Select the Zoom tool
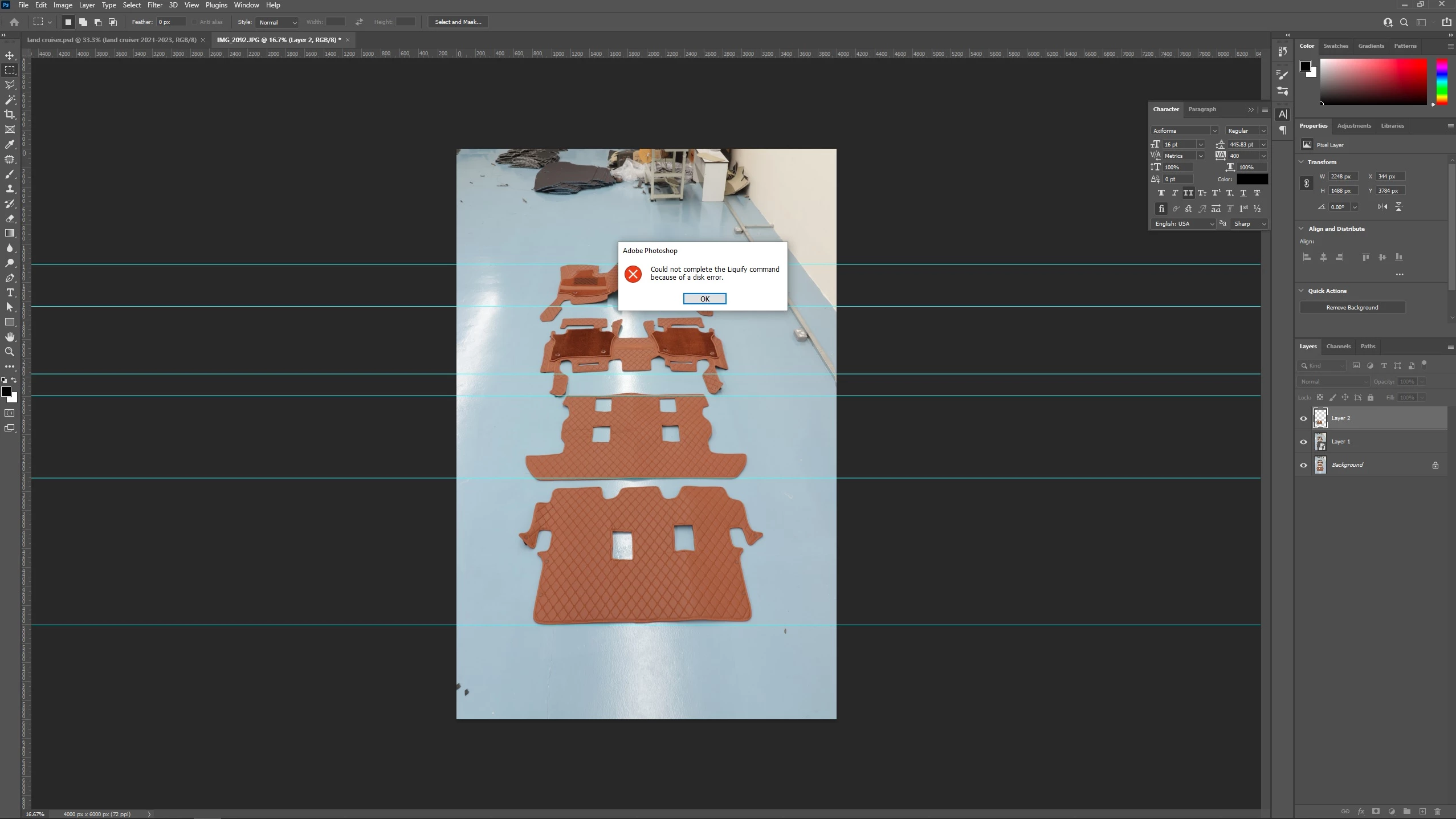 coord(10,352)
